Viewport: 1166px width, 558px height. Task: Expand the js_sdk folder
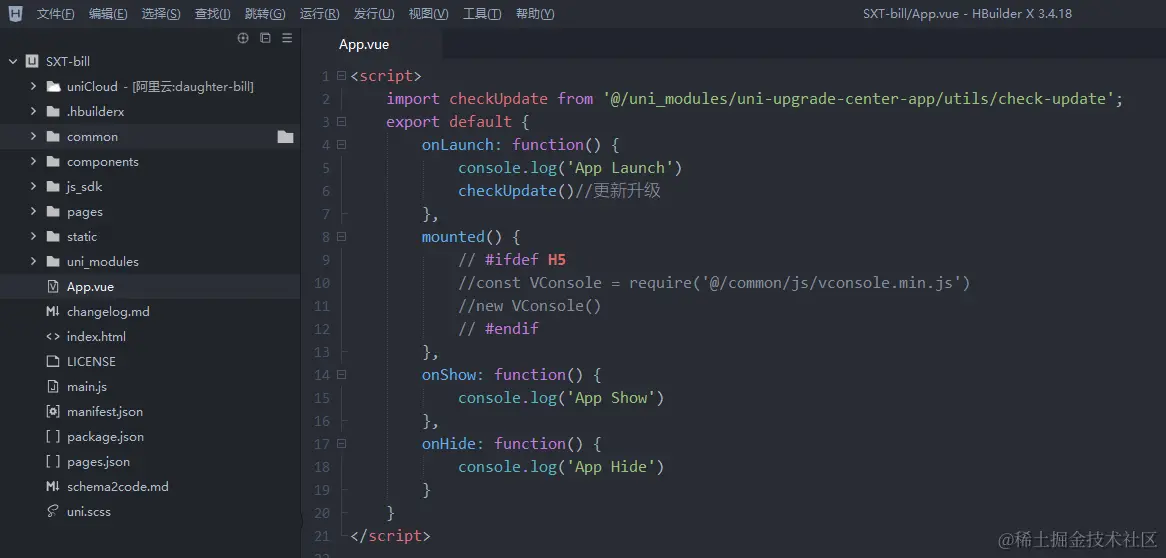click(x=33, y=187)
